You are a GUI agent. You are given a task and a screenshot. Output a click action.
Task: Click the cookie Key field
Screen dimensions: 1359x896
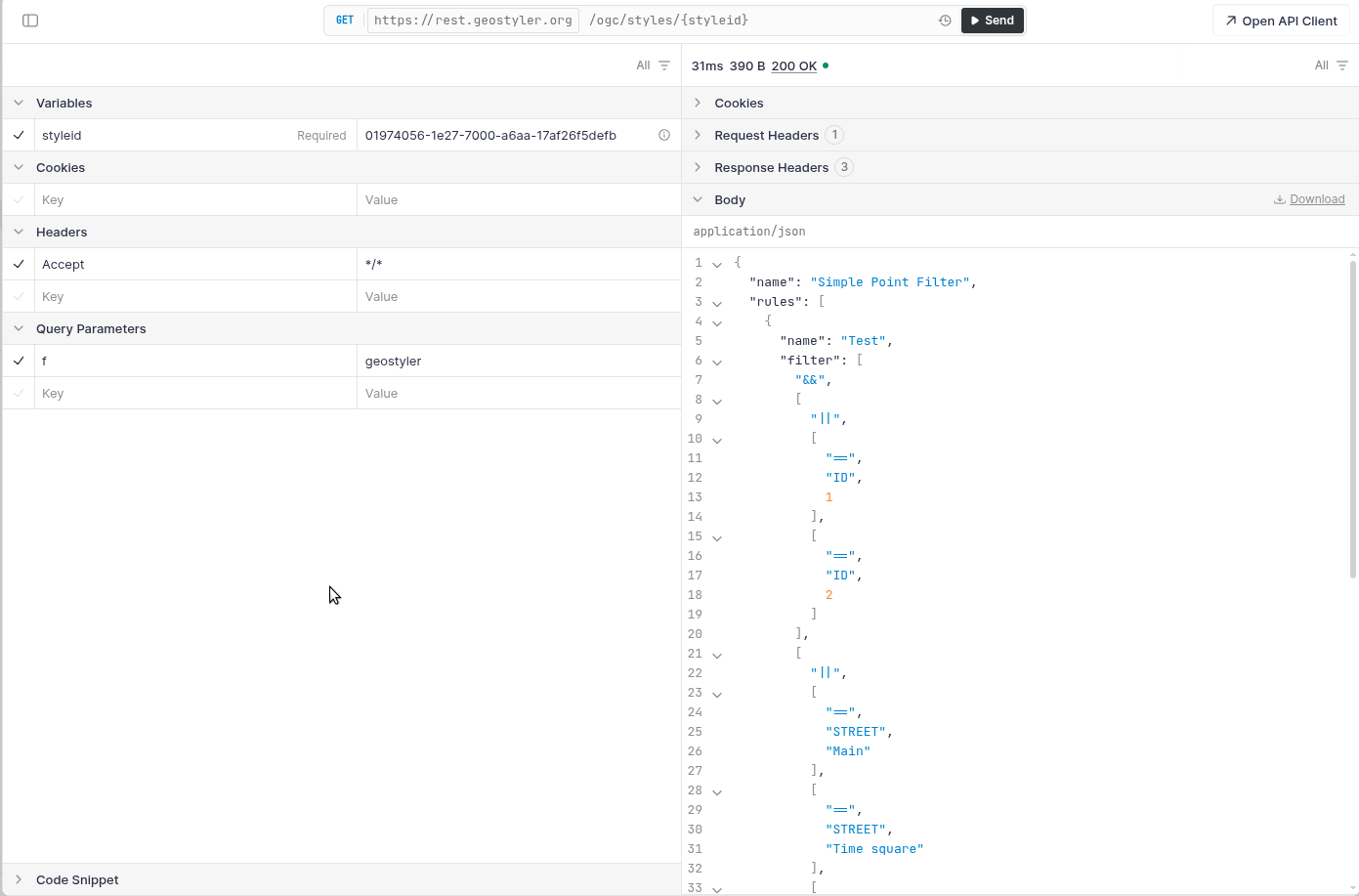[195, 199]
